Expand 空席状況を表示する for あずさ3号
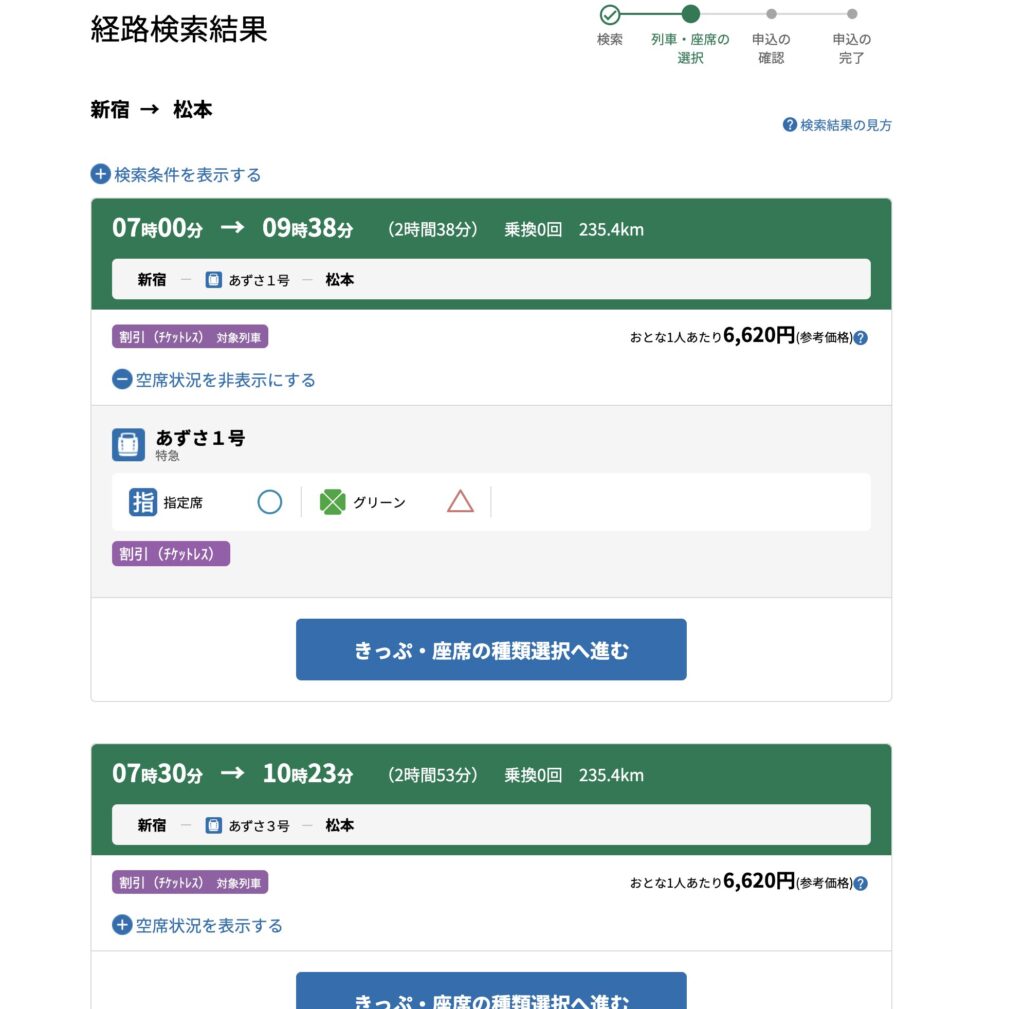 pyautogui.click(x=198, y=925)
